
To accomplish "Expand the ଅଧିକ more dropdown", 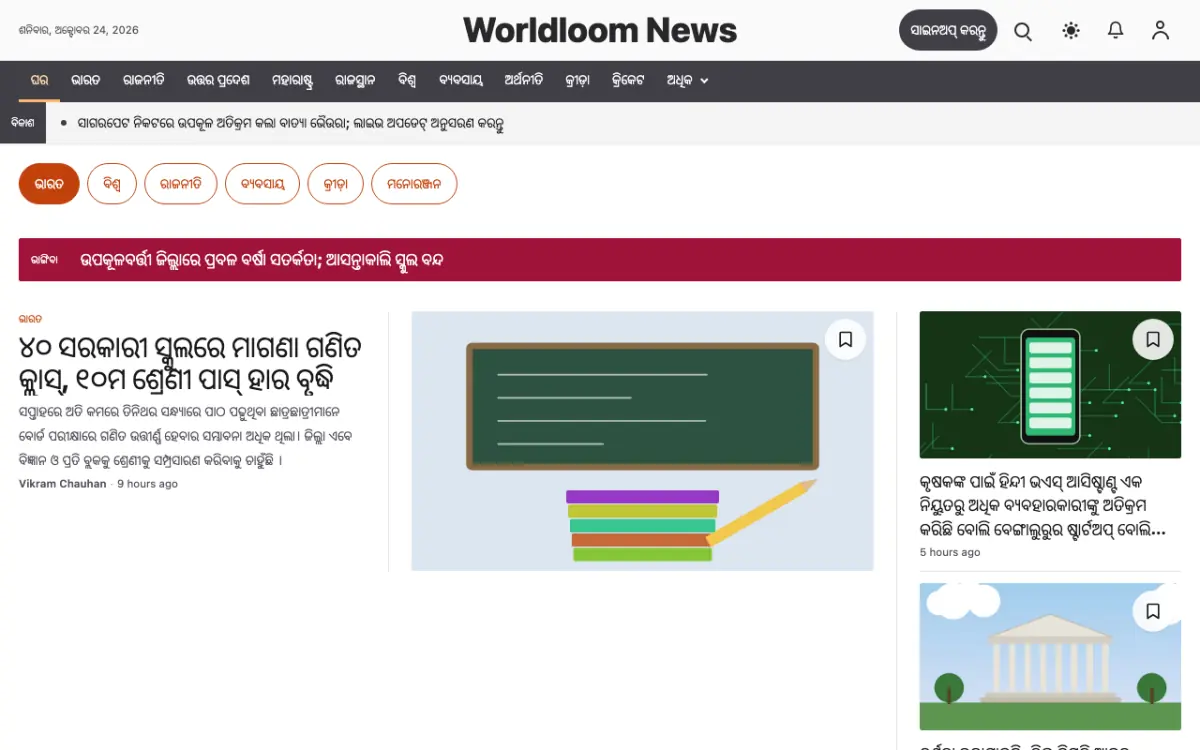I will click(x=687, y=80).
